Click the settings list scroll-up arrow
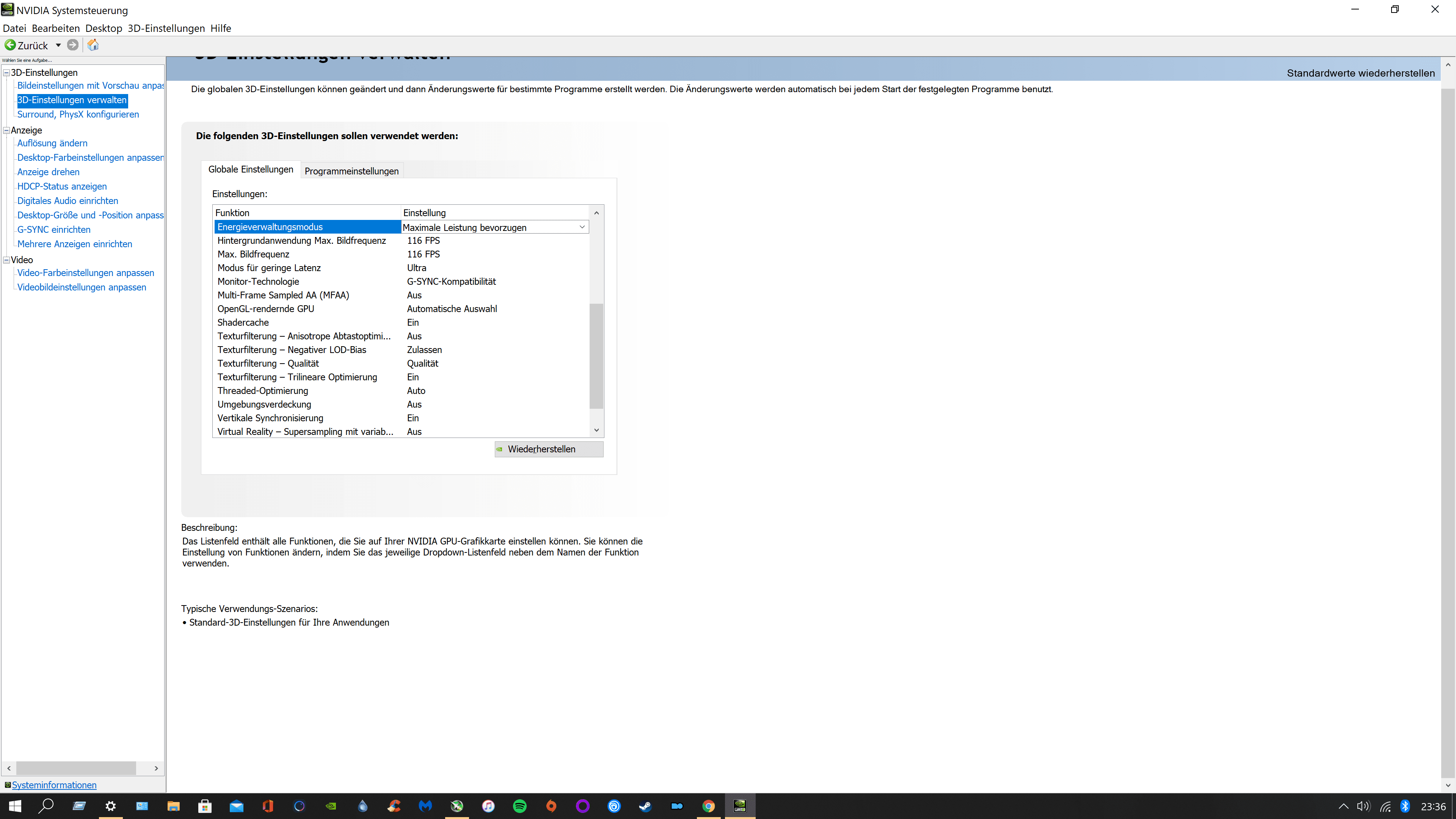This screenshot has width=1456, height=819. pyautogui.click(x=596, y=213)
